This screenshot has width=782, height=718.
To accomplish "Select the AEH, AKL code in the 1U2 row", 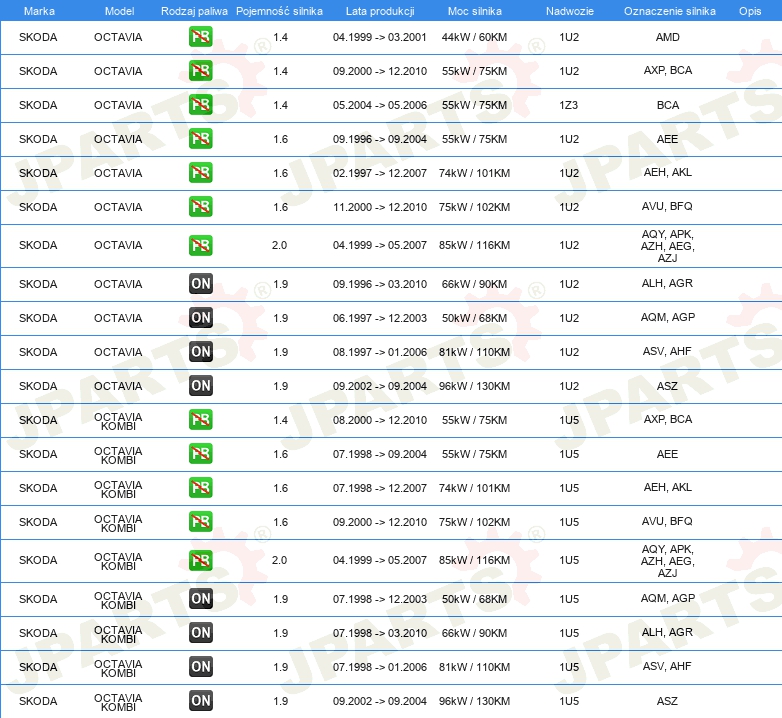I will pos(667,172).
